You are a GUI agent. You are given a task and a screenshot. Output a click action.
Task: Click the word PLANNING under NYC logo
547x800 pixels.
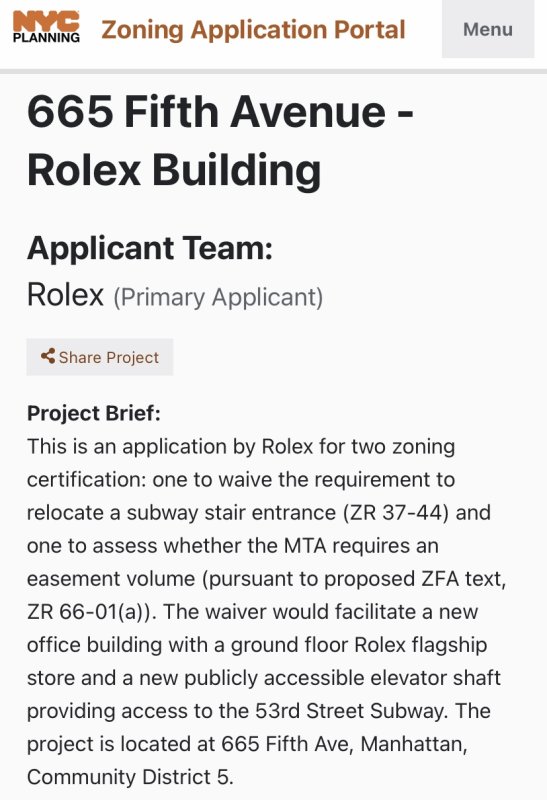pos(46,37)
